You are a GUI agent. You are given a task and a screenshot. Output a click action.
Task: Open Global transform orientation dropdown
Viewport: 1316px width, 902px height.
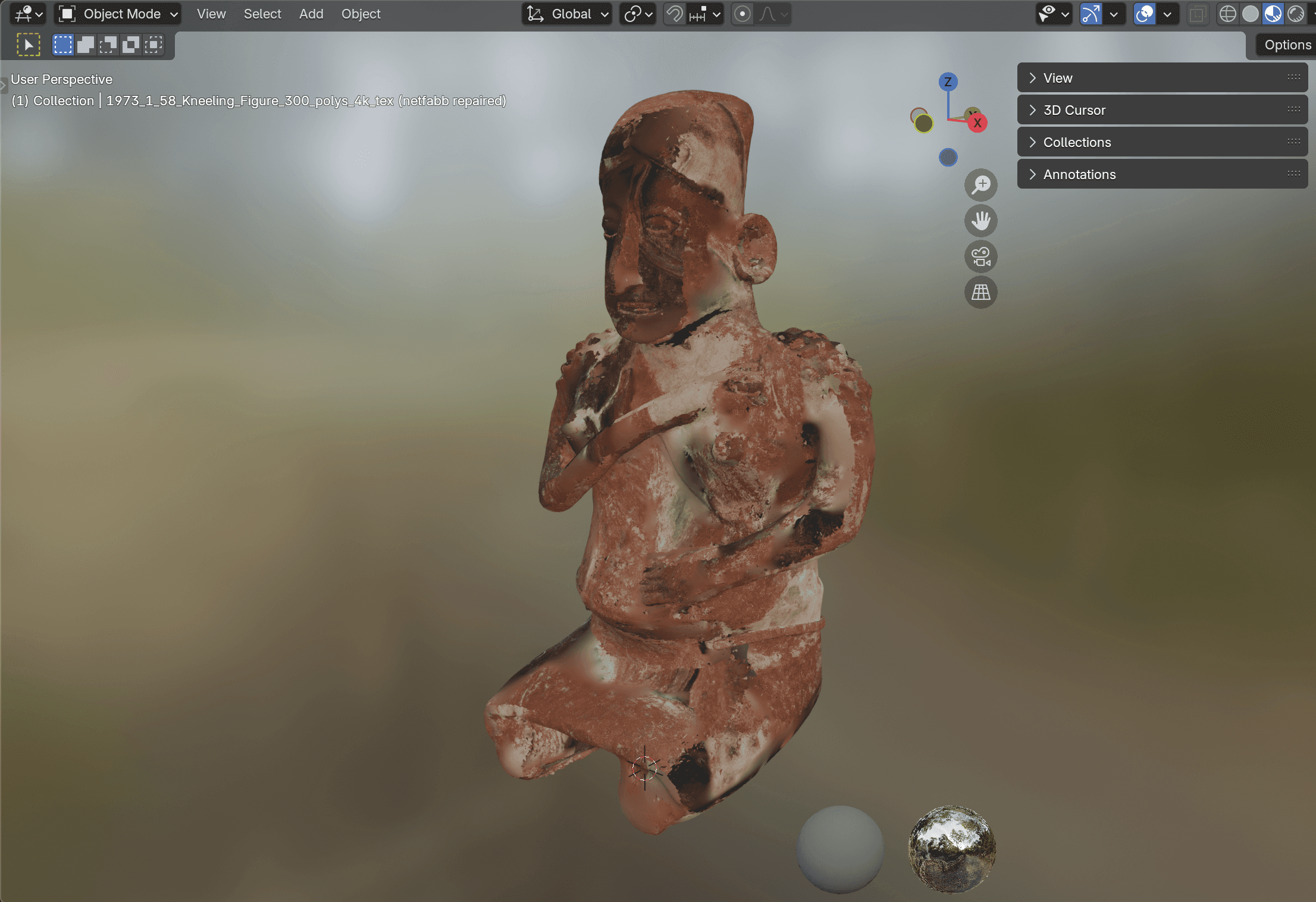pyautogui.click(x=567, y=14)
